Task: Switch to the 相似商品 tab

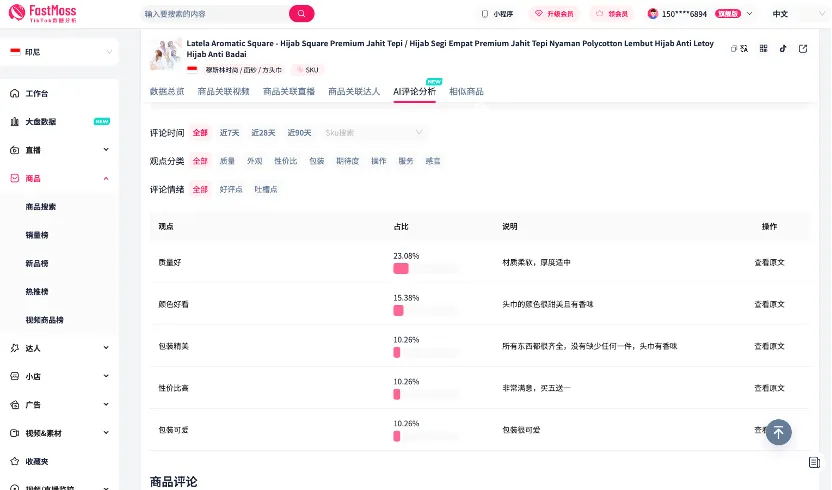Action: pos(466,91)
